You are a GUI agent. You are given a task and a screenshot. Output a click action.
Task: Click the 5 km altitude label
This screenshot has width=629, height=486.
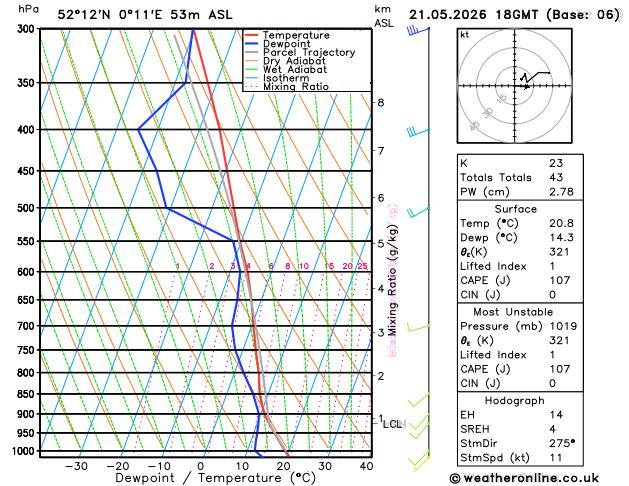click(380, 243)
